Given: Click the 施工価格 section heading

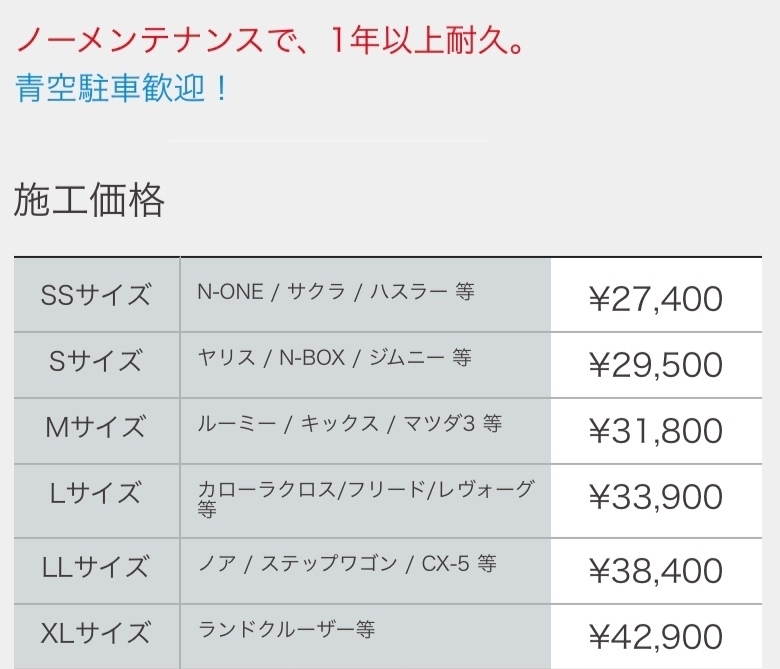Looking at the screenshot, I should (89, 201).
